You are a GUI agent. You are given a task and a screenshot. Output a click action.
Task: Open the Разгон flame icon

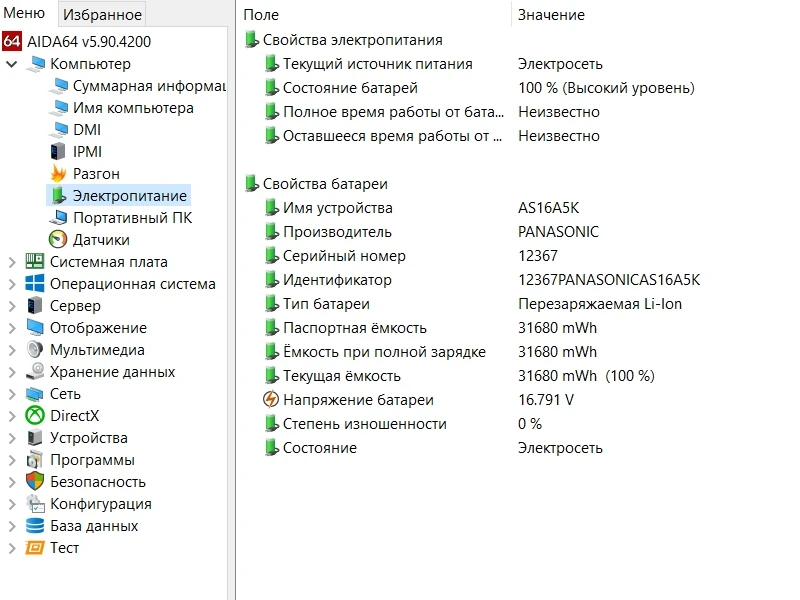tap(58, 173)
